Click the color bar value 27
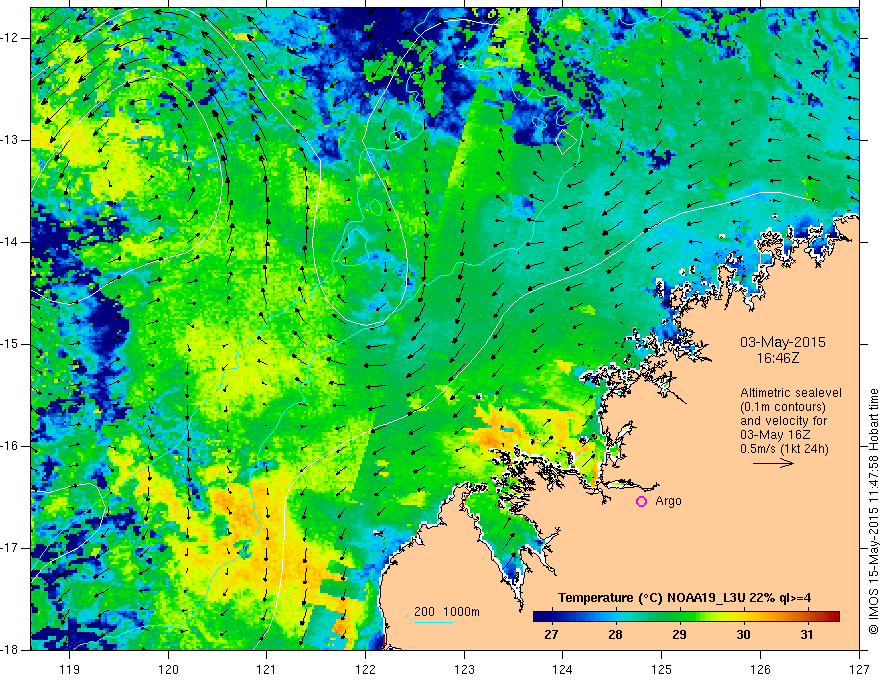Screen dimensions: 880x680 (x=551, y=635)
